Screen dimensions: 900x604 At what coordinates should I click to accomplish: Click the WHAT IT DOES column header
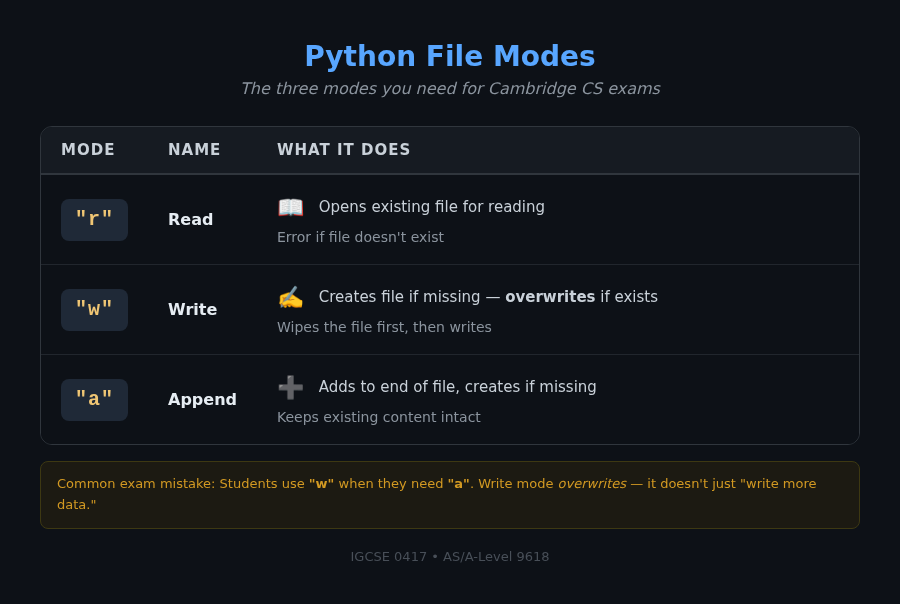point(343,150)
